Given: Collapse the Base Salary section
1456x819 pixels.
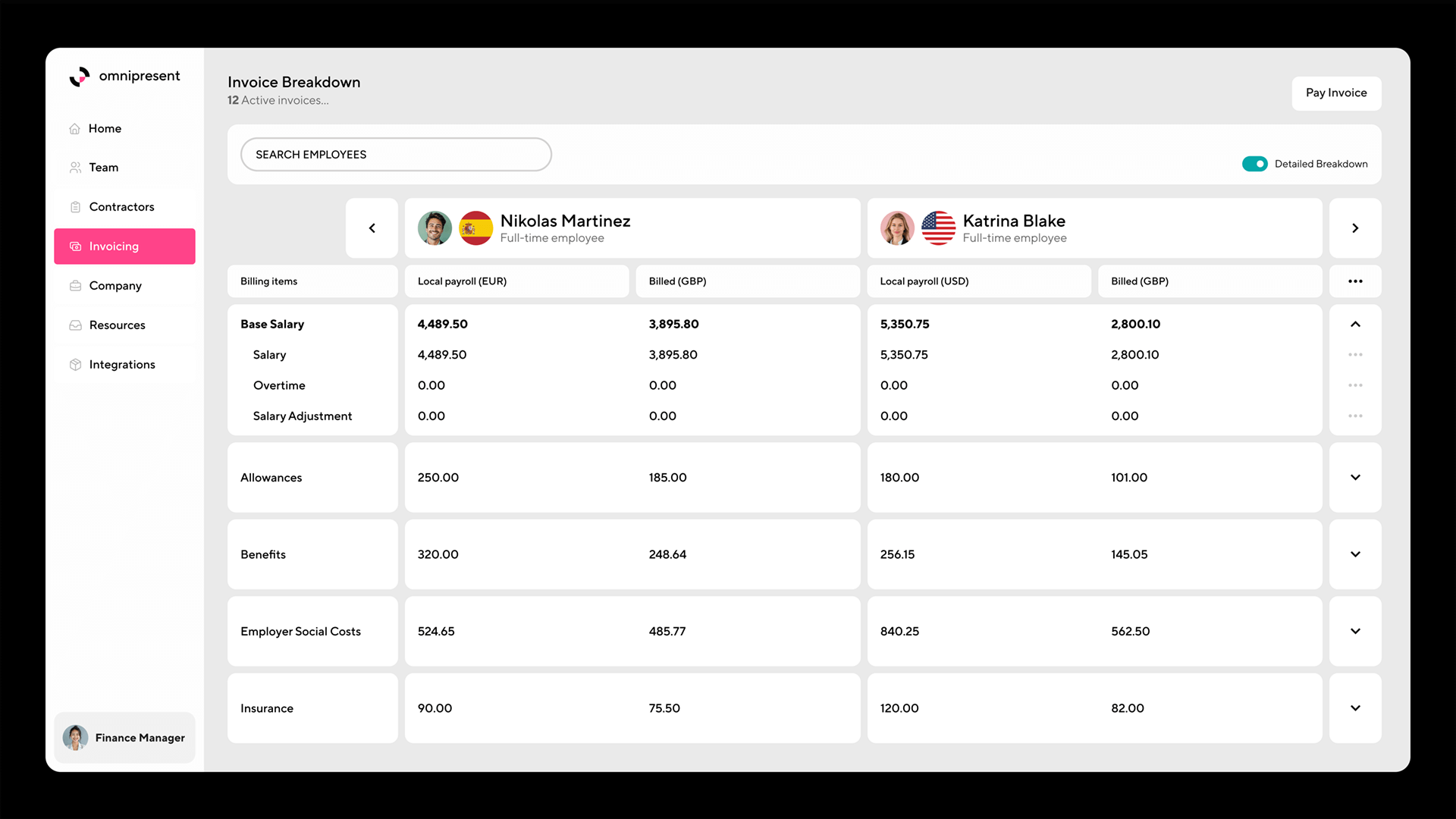Looking at the screenshot, I should pyautogui.click(x=1354, y=325).
